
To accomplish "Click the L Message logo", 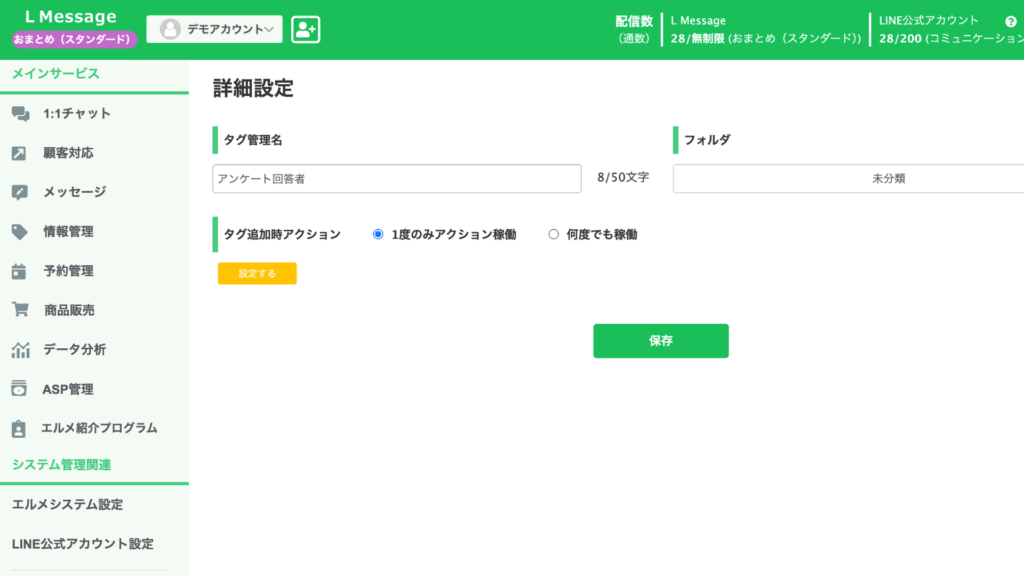I will point(71,16).
